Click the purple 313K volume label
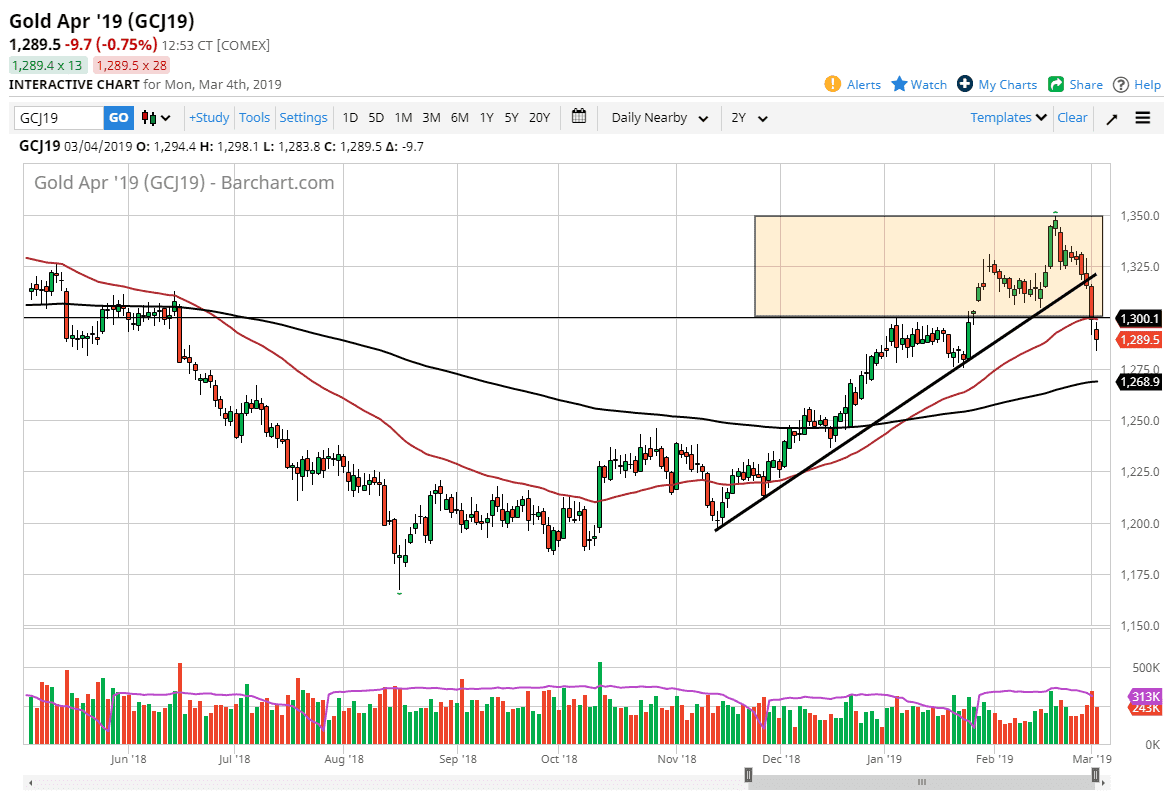The height and width of the screenshot is (799, 1164). click(x=1145, y=697)
